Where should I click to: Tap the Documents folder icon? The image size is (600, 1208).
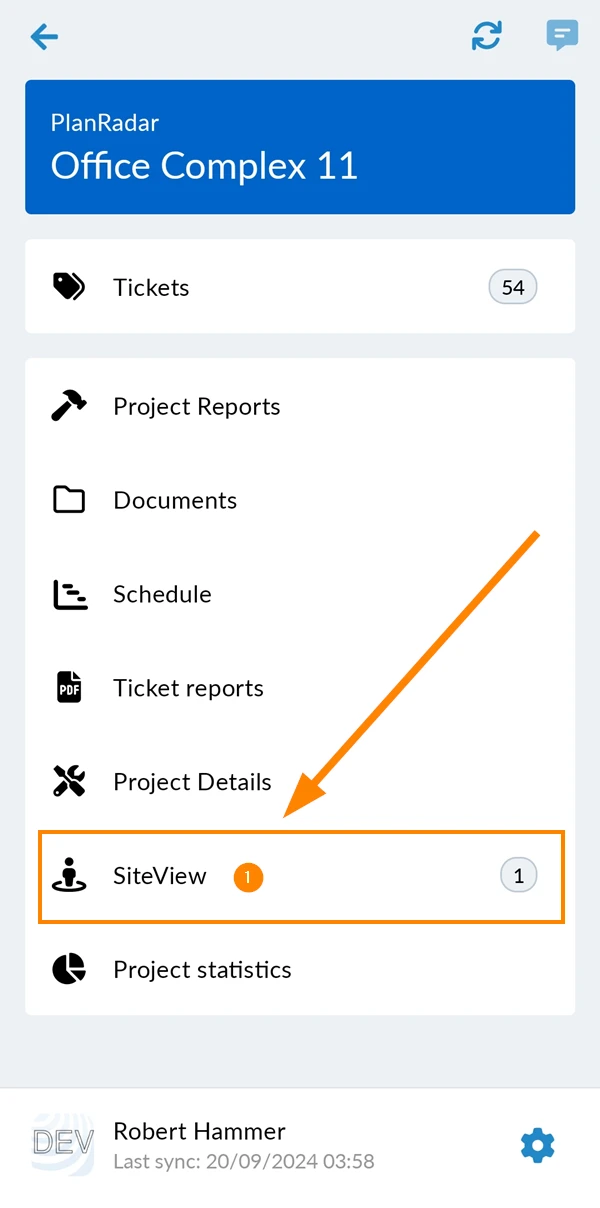point(69,500)
